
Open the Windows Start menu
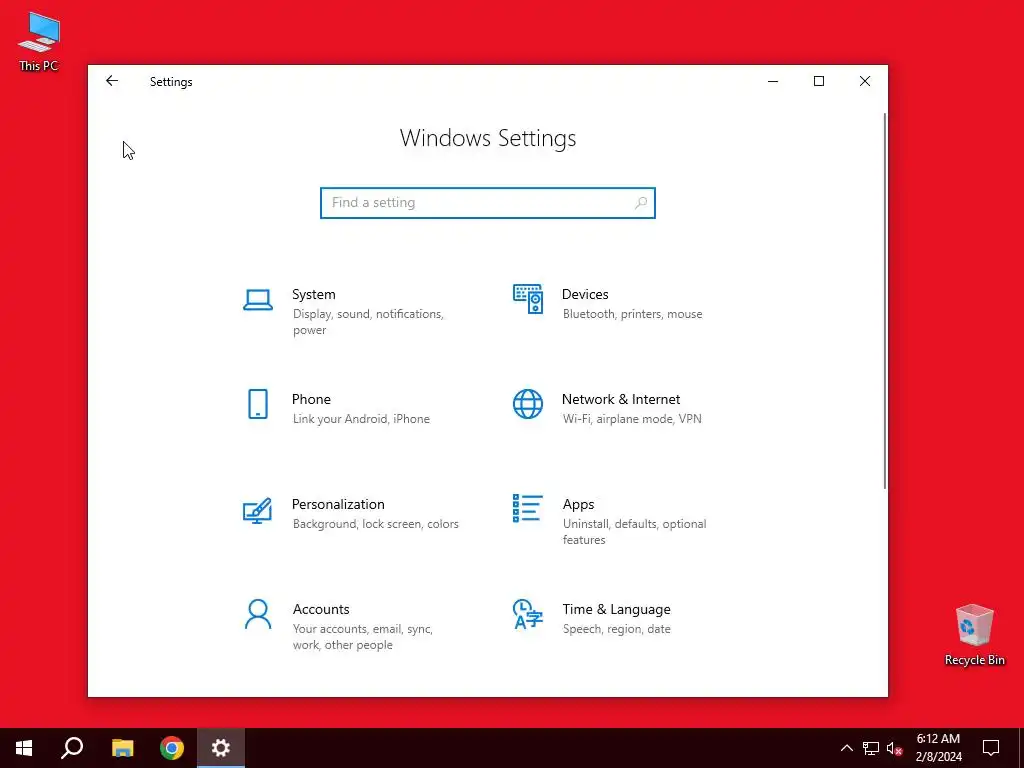(24, 748)
